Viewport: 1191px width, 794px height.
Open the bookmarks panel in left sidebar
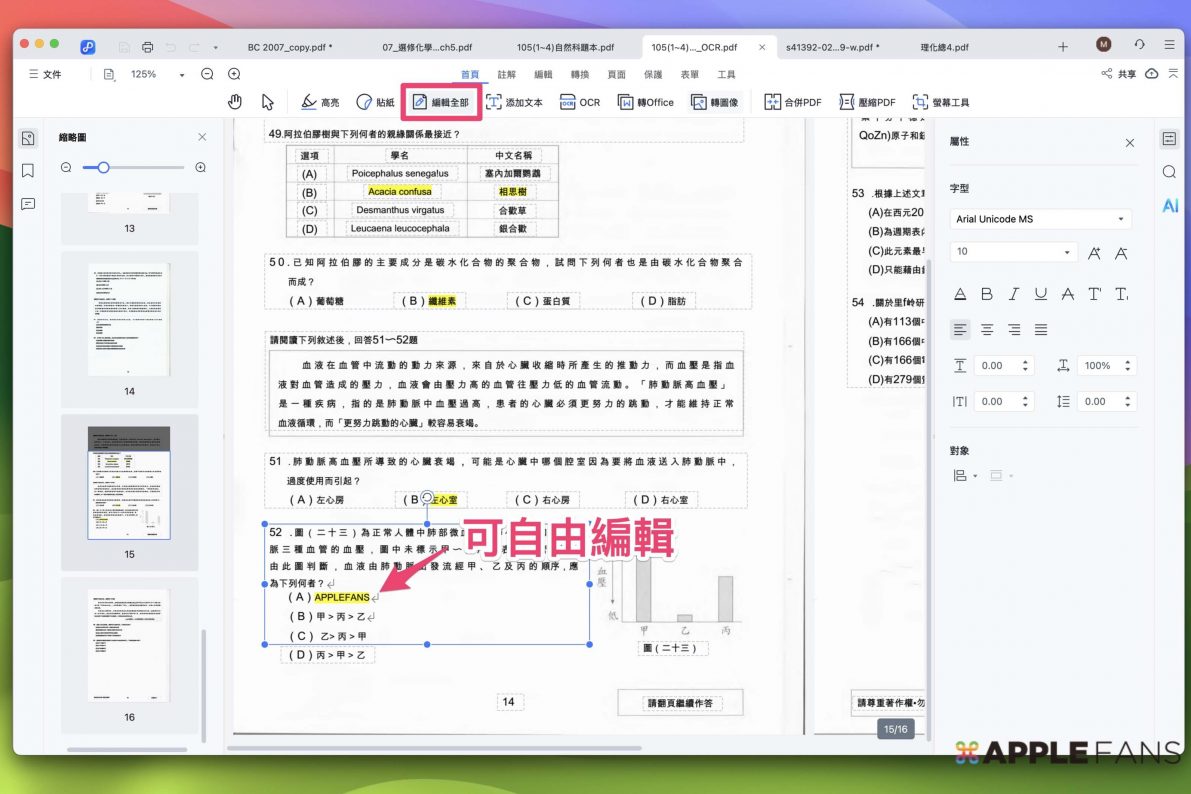click(x=28, y=171)
